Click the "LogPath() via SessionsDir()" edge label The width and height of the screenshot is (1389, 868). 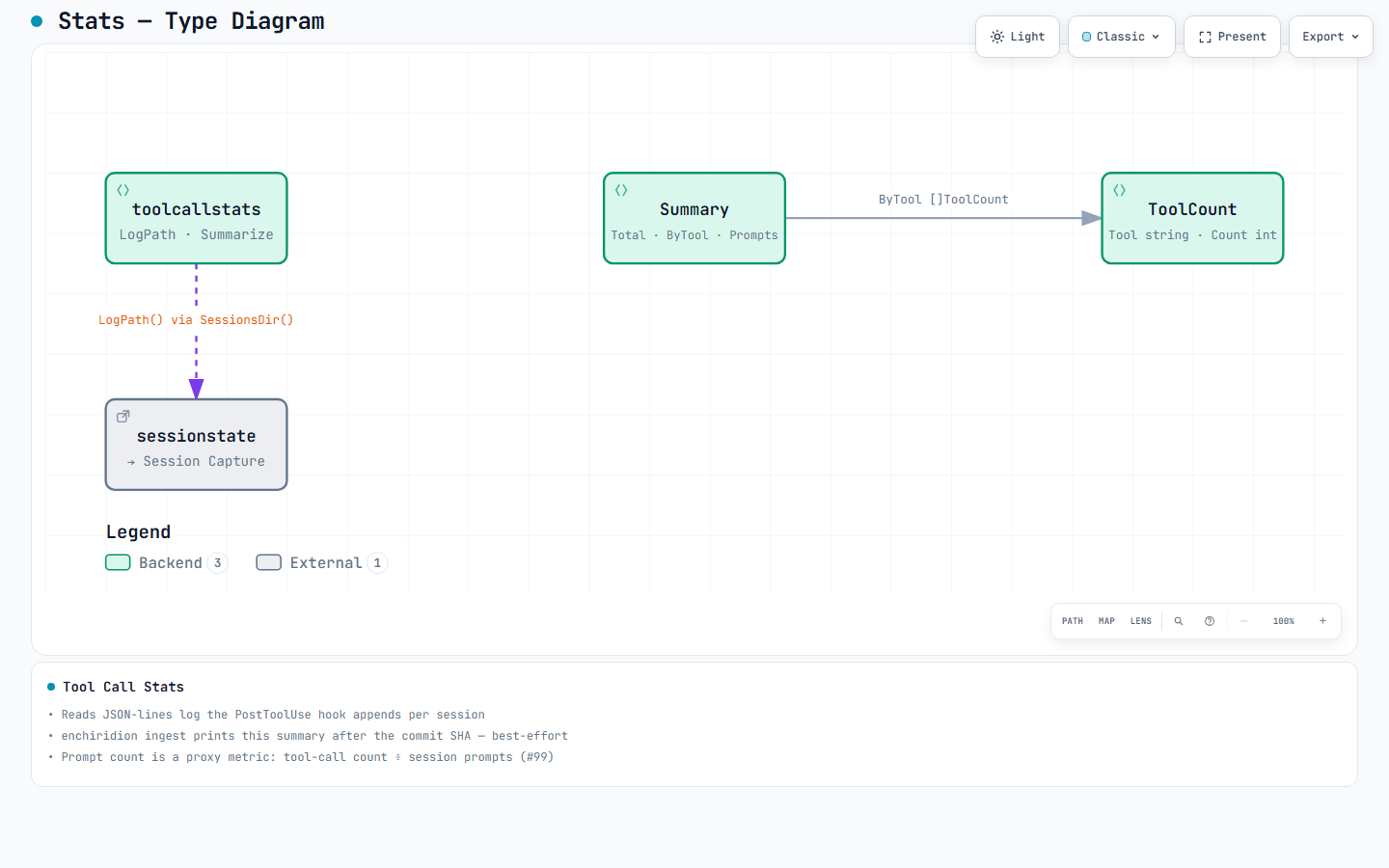[196, 320]
